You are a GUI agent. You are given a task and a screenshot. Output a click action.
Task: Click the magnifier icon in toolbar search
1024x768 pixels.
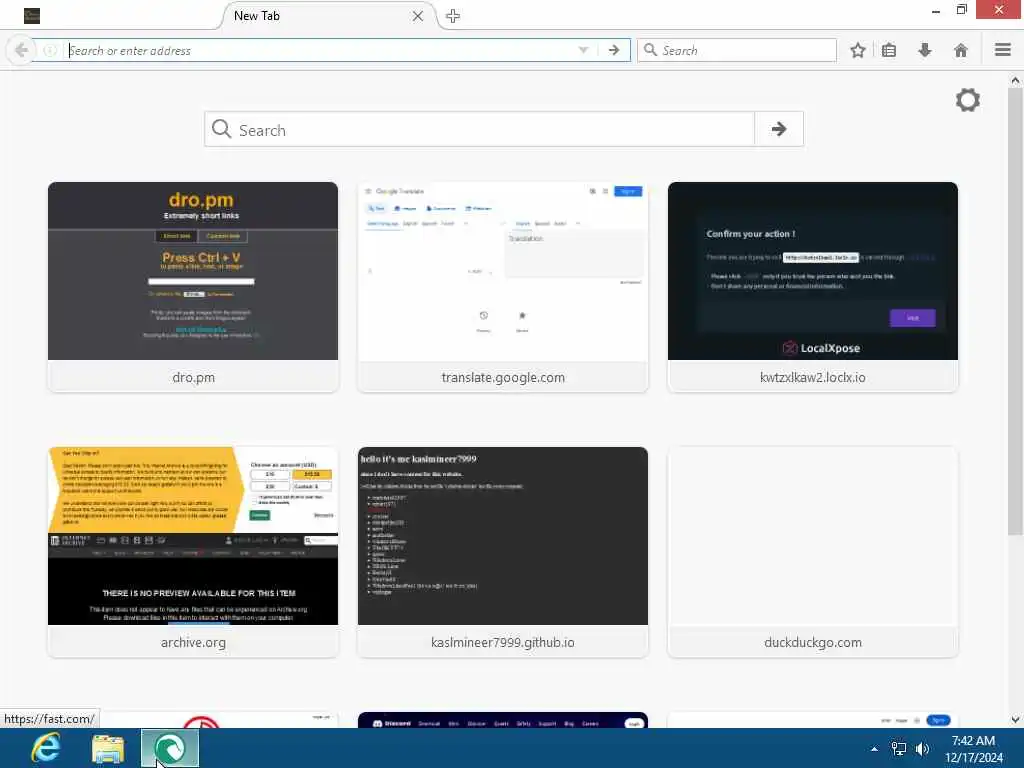pos(650,50)
